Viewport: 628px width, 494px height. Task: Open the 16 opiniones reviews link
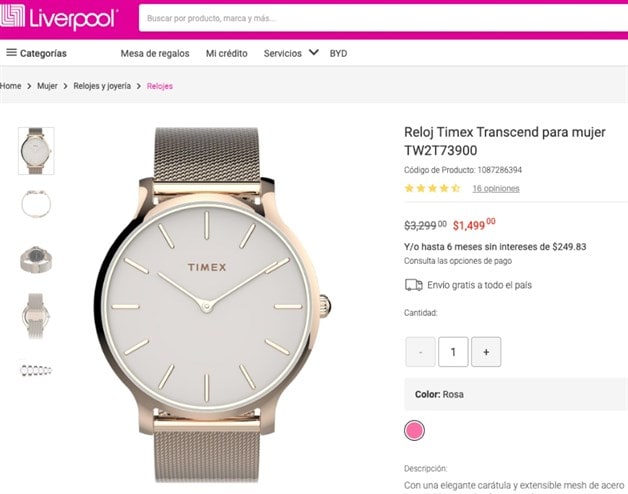pyautogui.click(x=495, y=188)
